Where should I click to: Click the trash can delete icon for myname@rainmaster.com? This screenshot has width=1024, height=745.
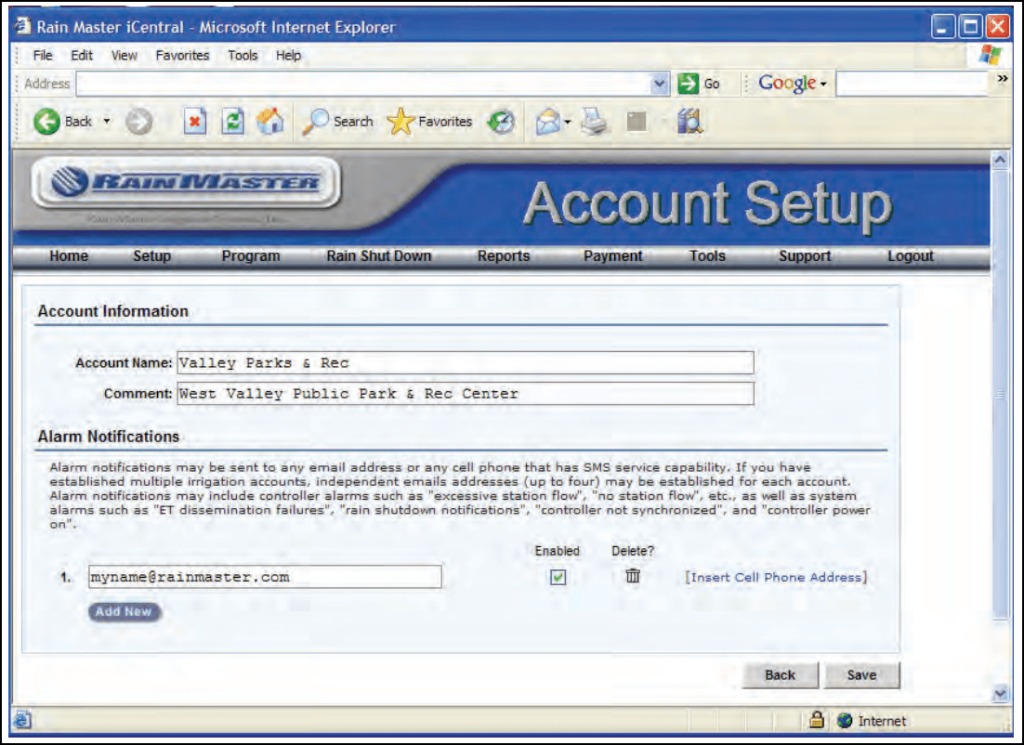632,576
